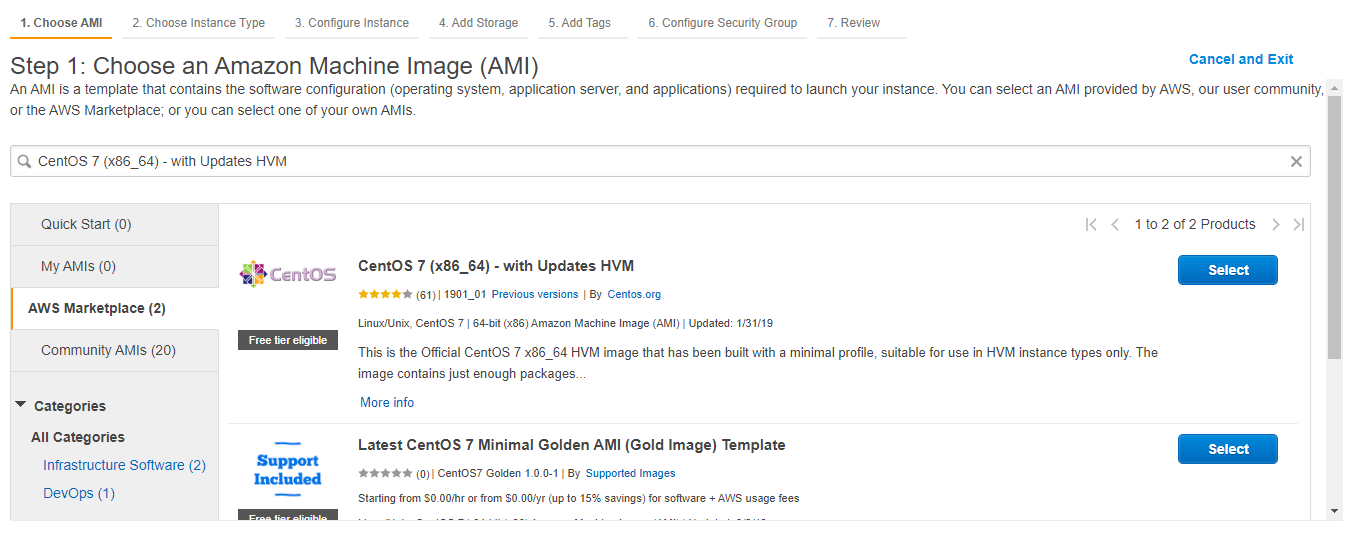The height and width of the screenshot is (534, 1349).
Task: Show Quick Start (0) AMIs
Action: coord(115,224)
